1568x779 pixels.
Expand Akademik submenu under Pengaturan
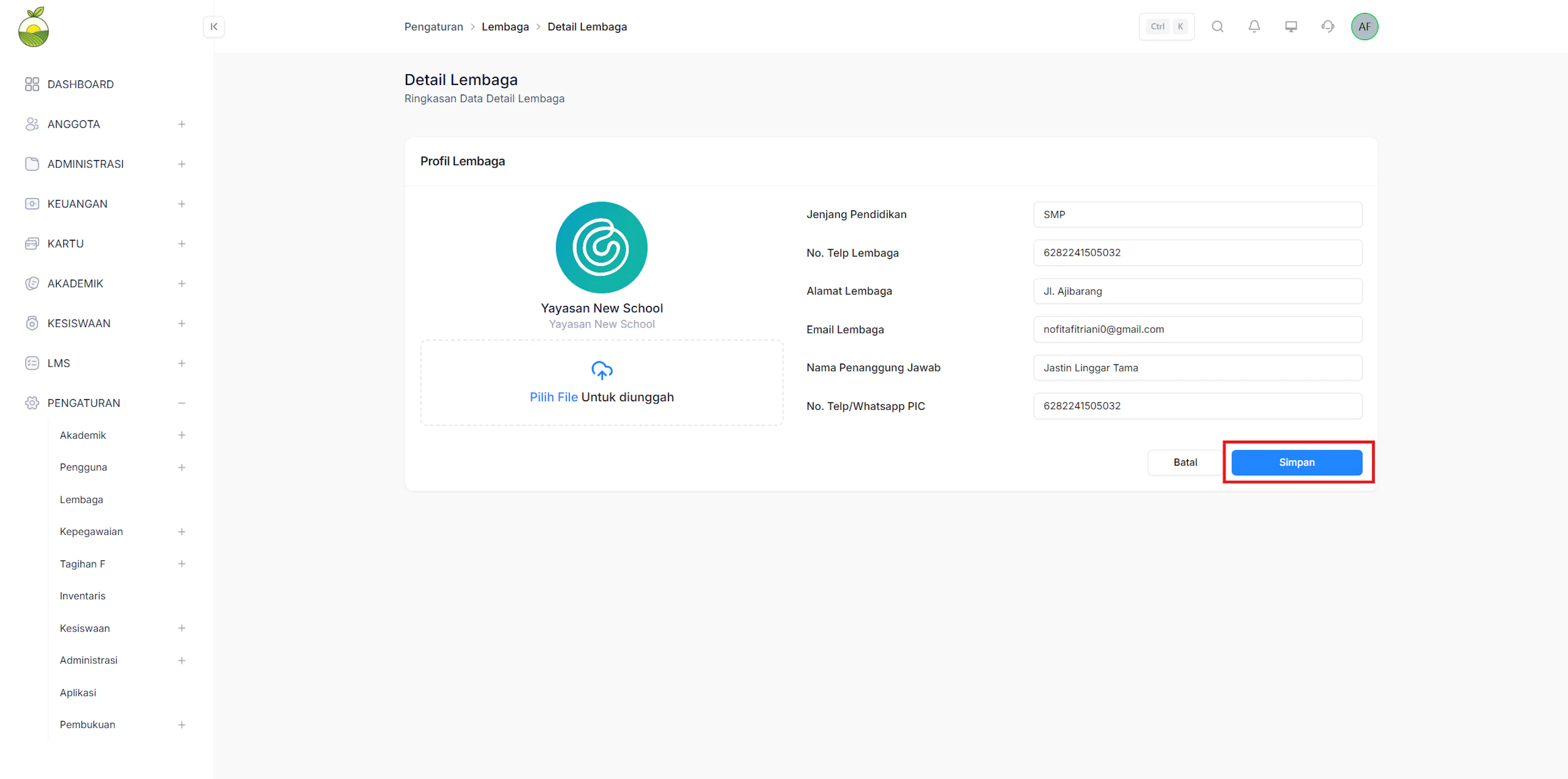click(x=181, y=435)
